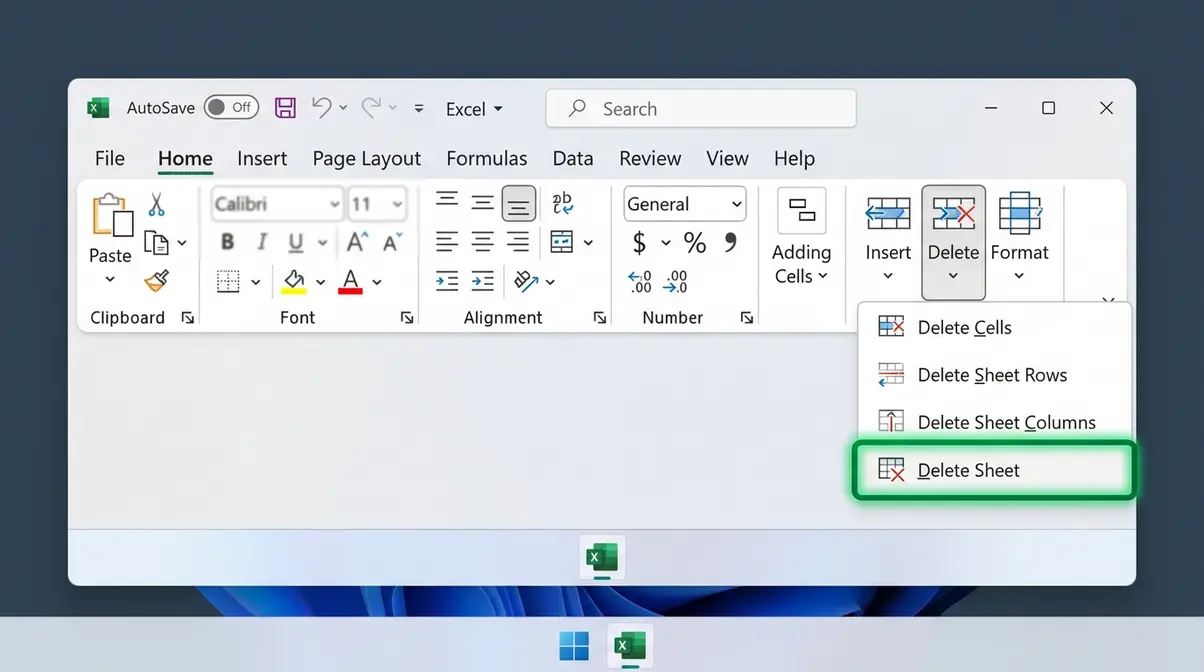Open Customize Quick Access Toolbar arrow

tap(419, 108)
